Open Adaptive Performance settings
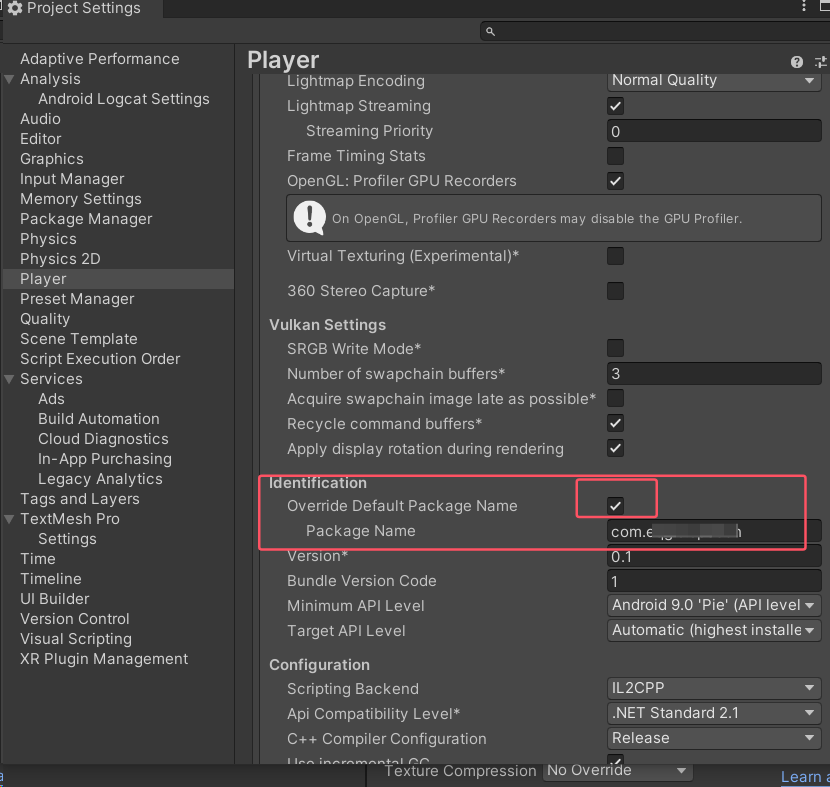The height and width of the screenshot is (787, 830). 100,59
